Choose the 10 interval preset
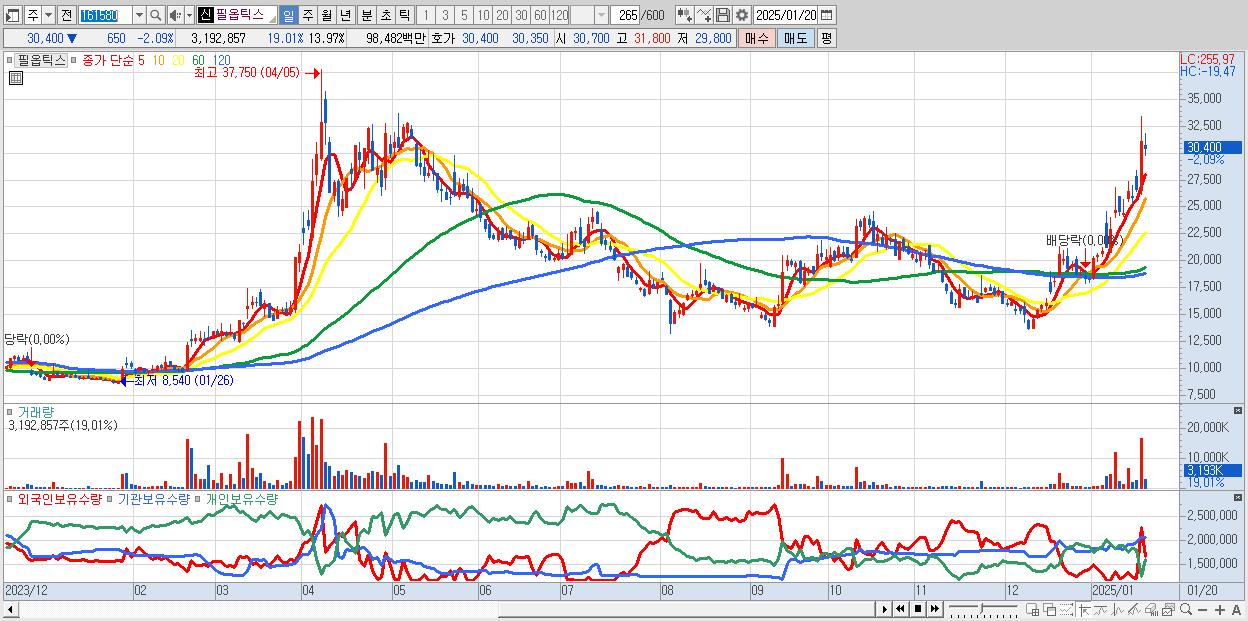Image resolution: width=1248 pixels, height=621 pixels. pos(483,15)
